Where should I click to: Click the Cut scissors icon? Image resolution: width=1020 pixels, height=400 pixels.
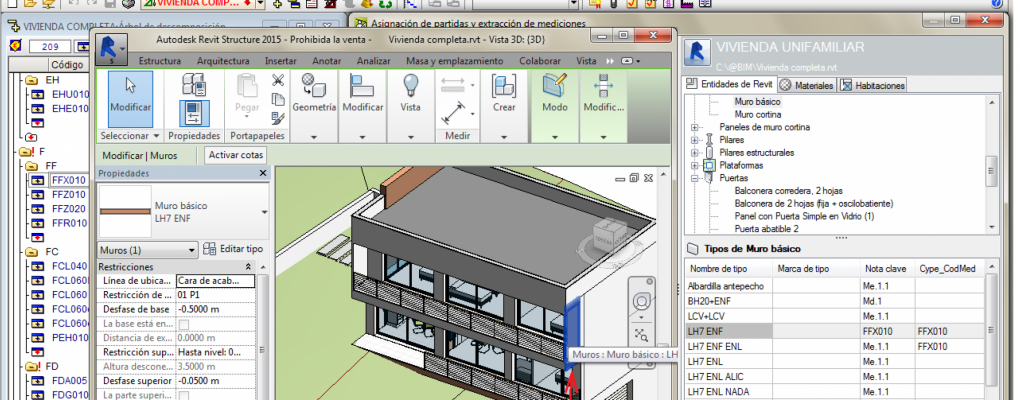[278, 81]
